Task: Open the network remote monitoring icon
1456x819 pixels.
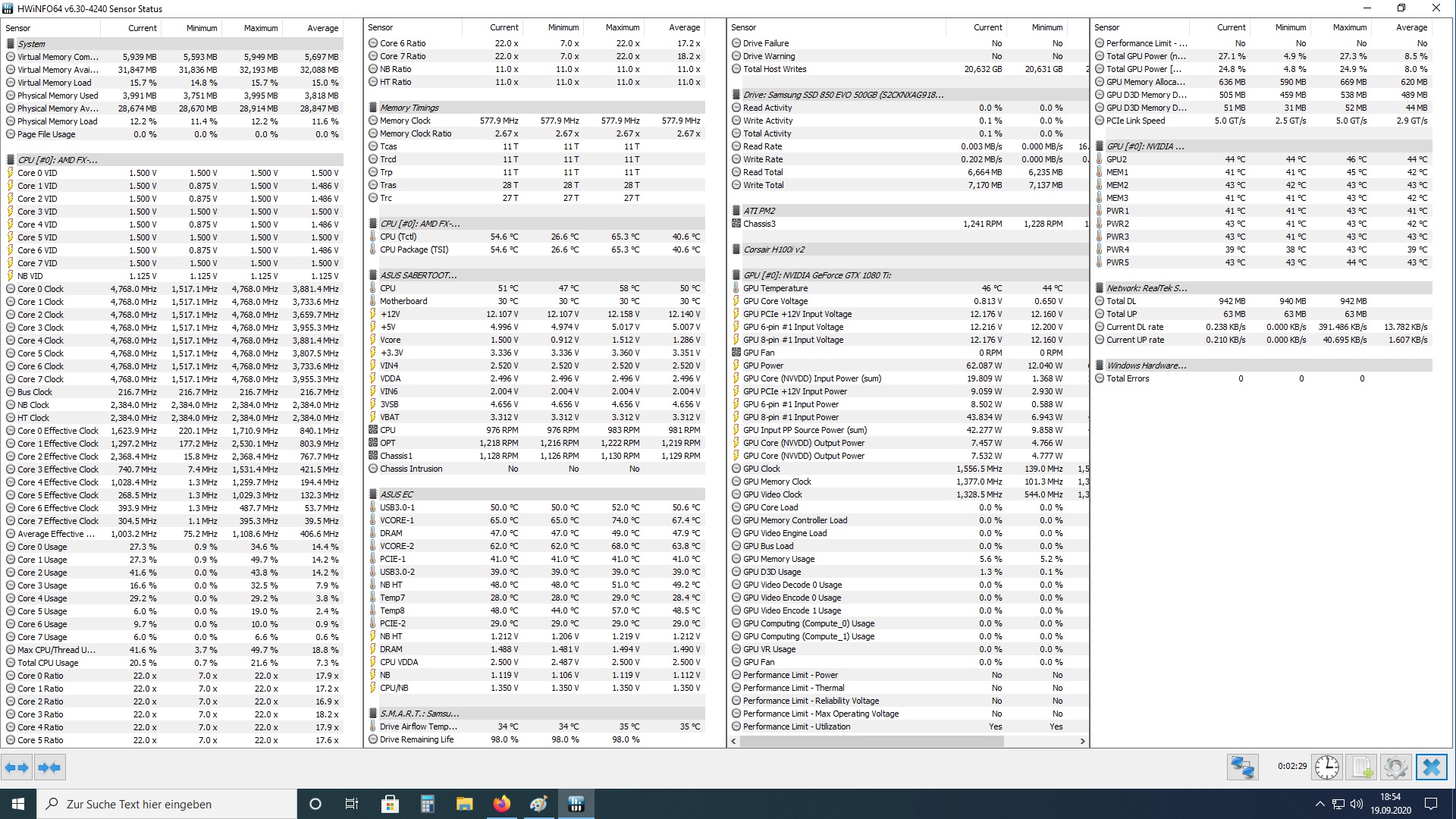Action: (1242, 767)
